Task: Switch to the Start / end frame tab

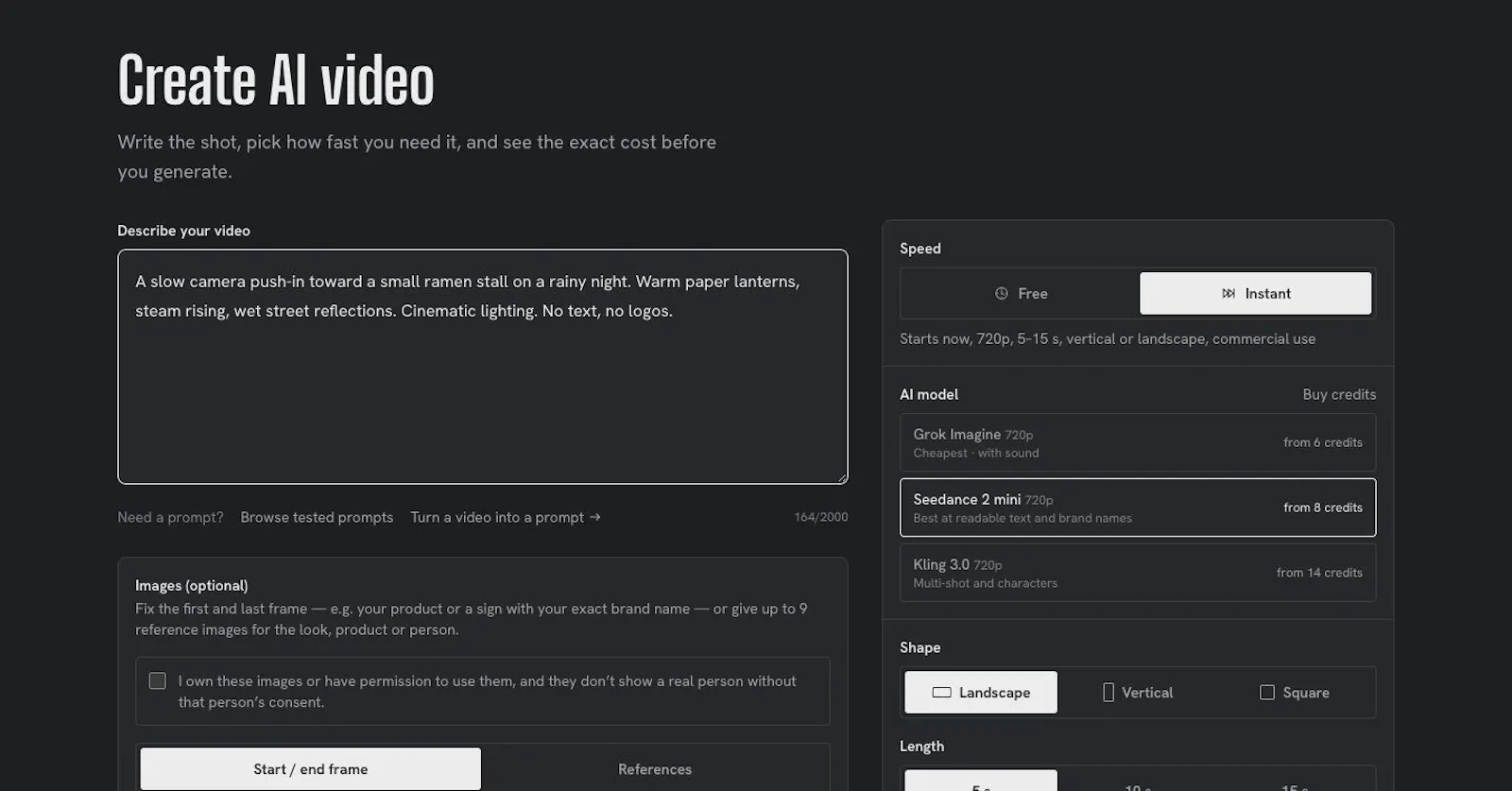Action: (x=311, y=769)
